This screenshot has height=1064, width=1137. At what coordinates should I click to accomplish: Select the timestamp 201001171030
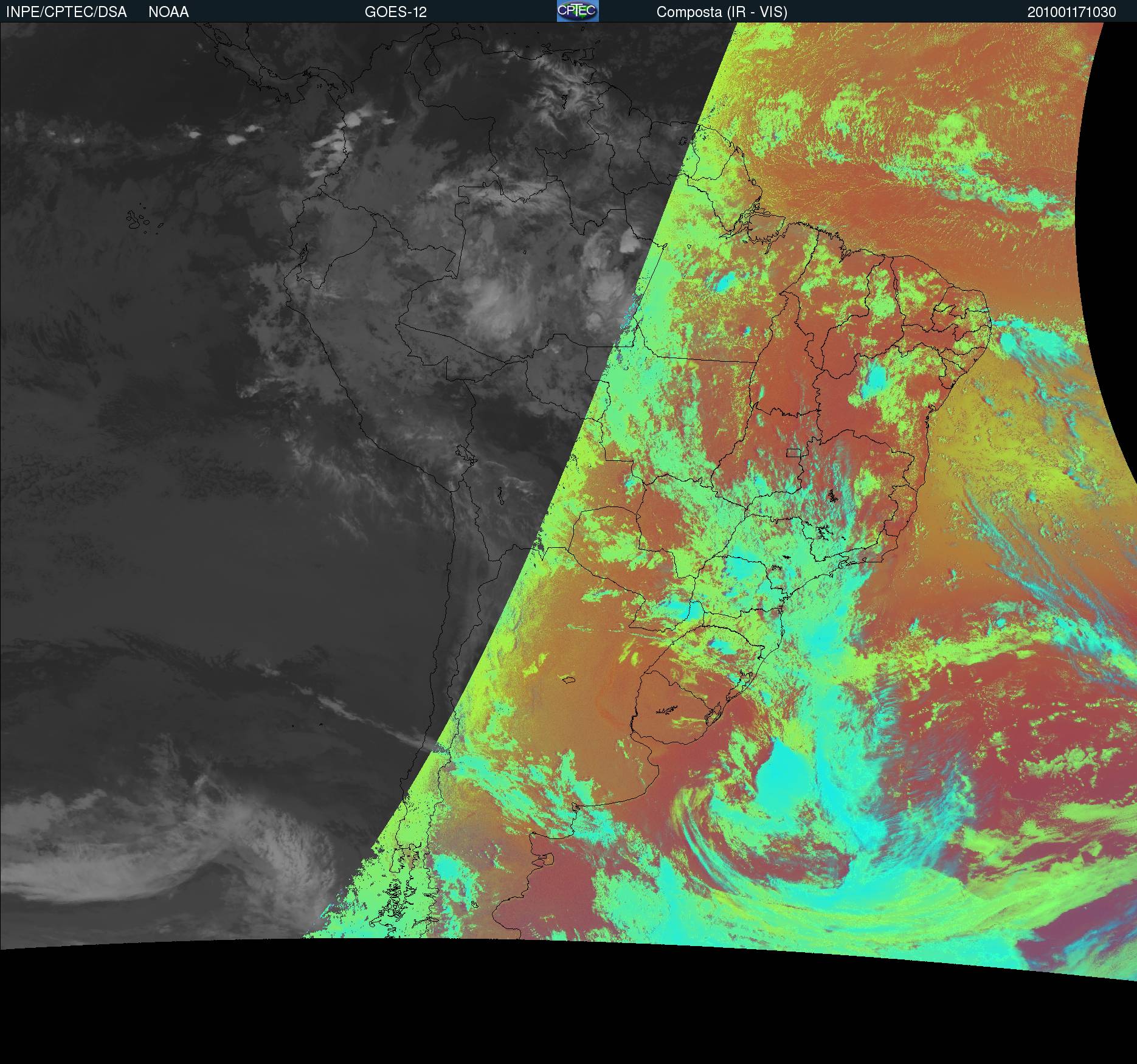click(x=1072, y=12)
